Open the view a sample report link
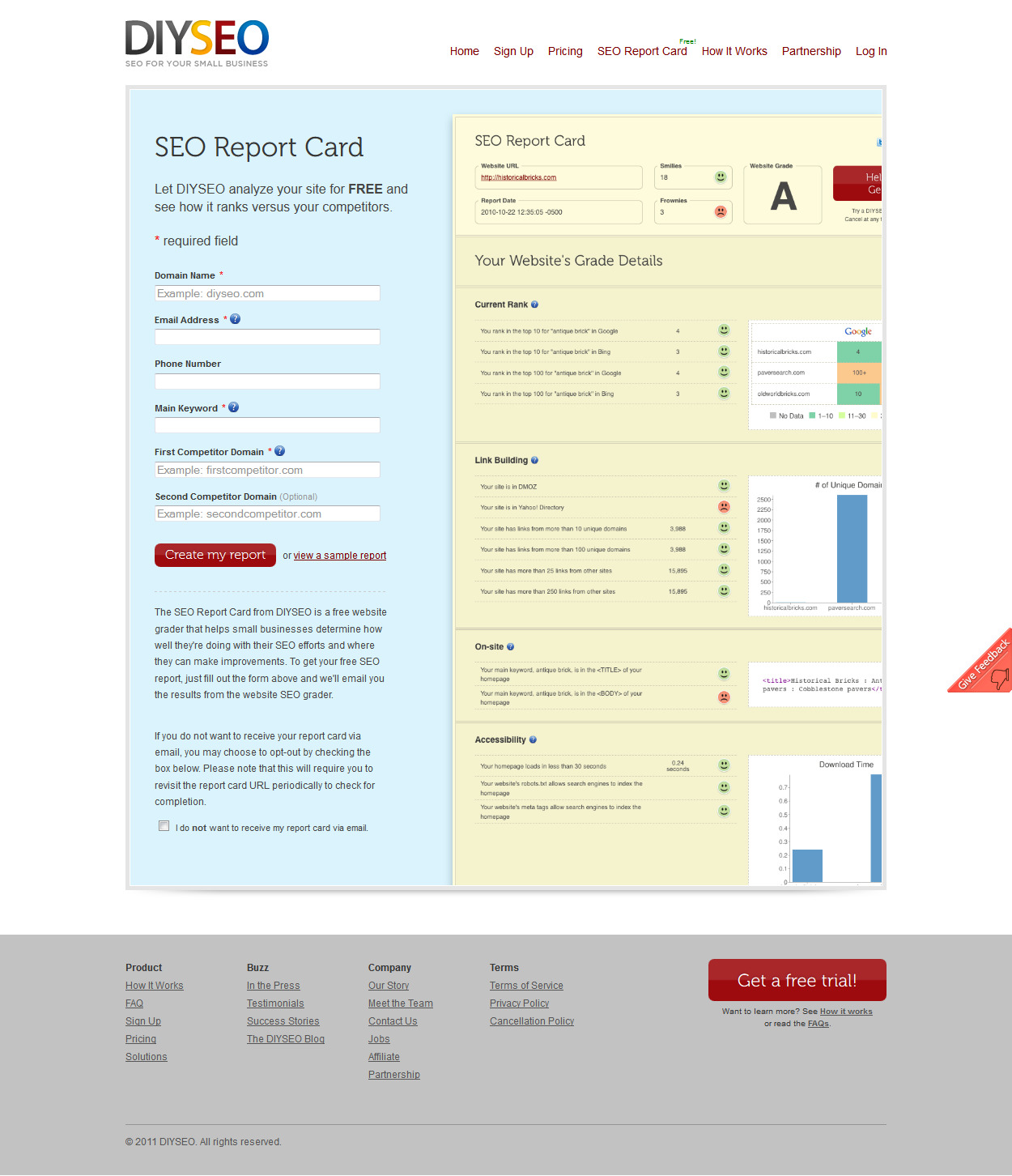1012x1176 pixels. (x=340, y=556)
